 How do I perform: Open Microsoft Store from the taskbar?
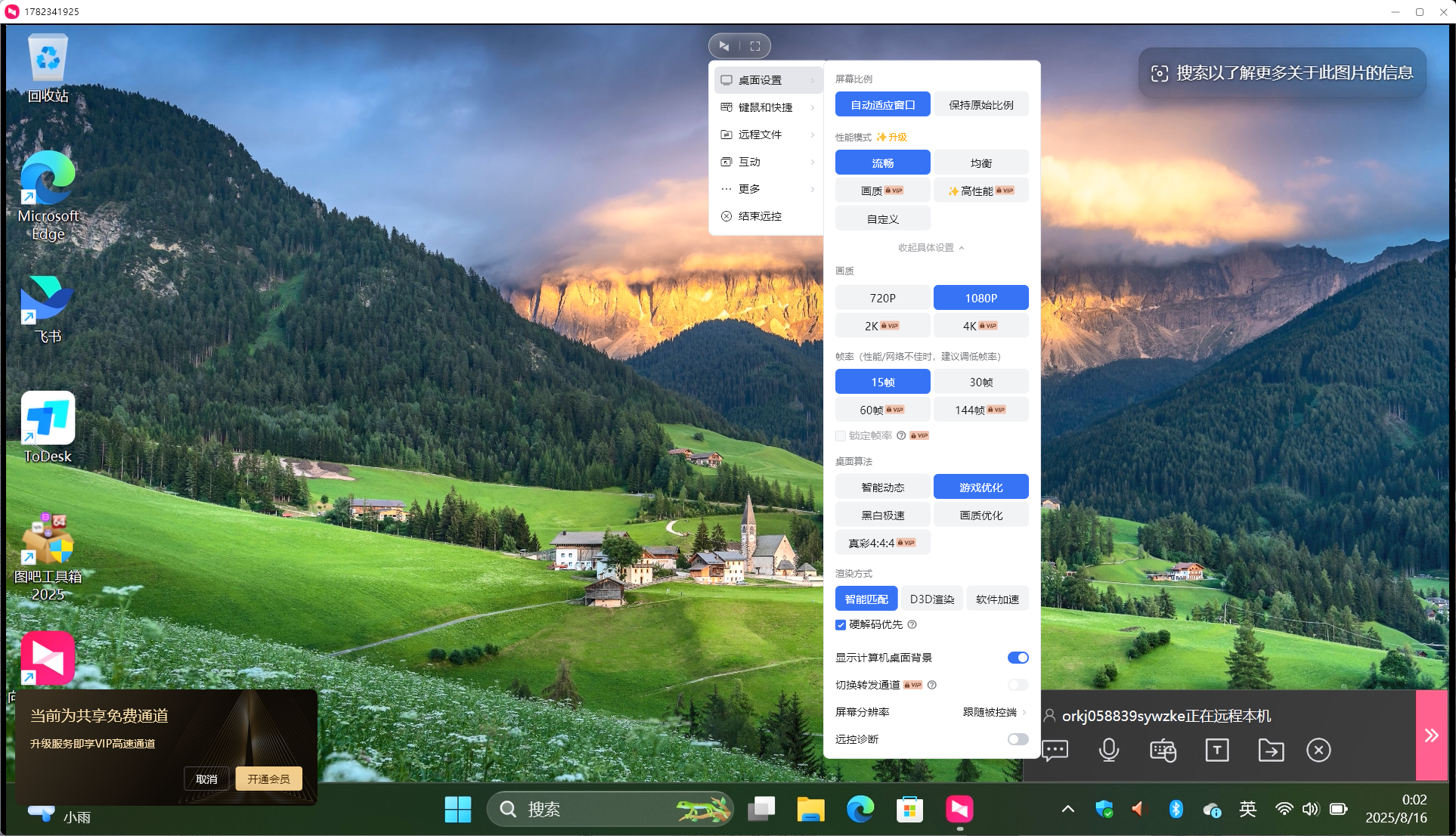(x=909, y=810)
